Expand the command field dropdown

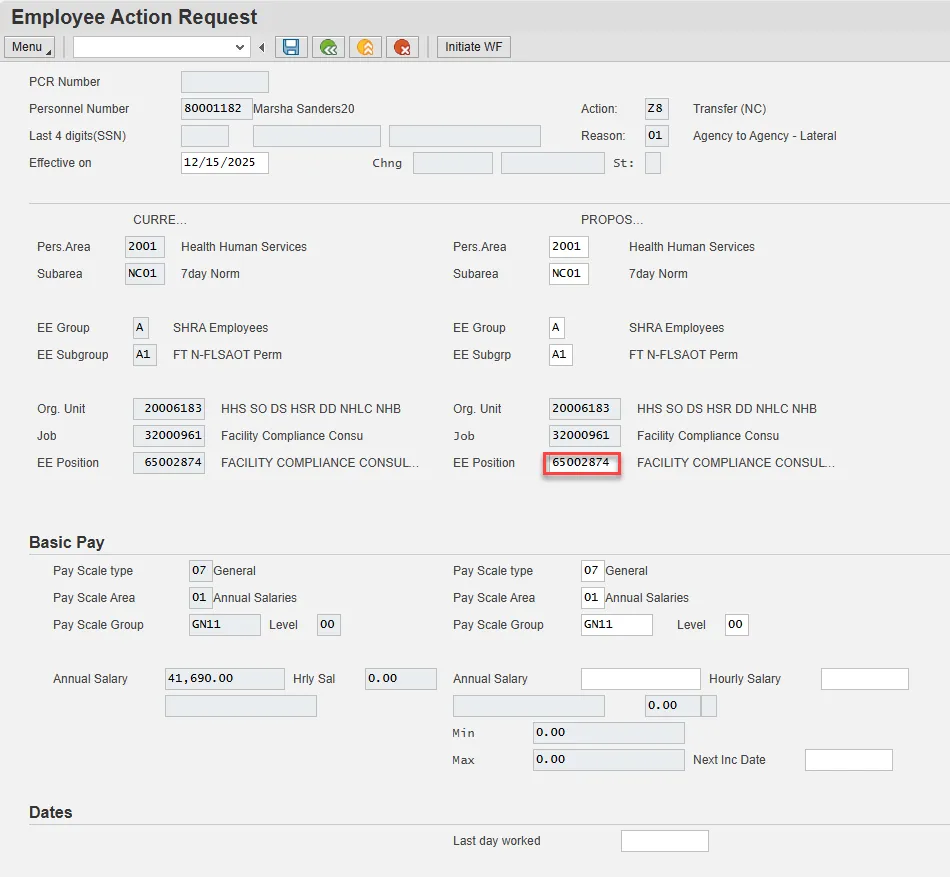pyautogui.click(x=240, y=47)
